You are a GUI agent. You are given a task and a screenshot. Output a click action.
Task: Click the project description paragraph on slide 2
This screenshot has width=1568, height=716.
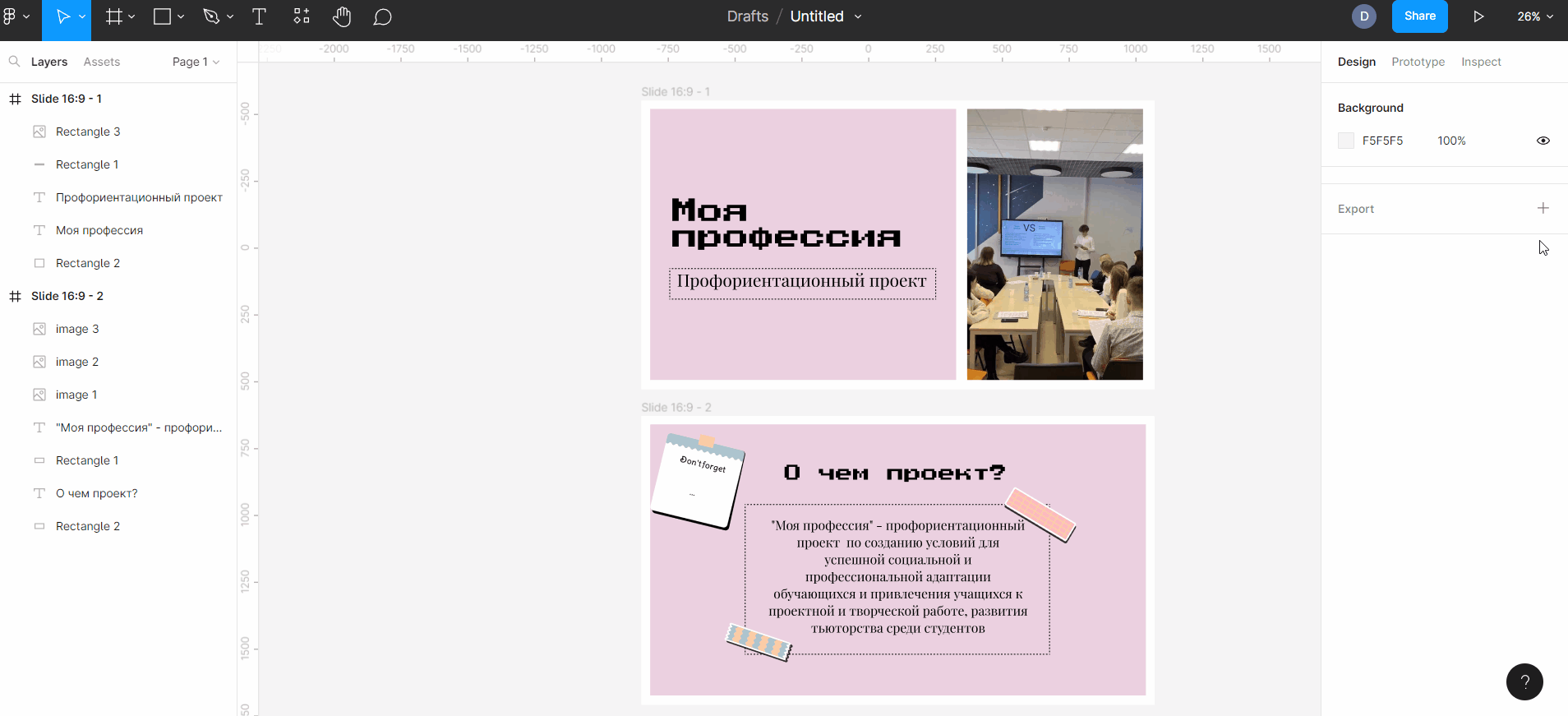(x=897, y=577)
